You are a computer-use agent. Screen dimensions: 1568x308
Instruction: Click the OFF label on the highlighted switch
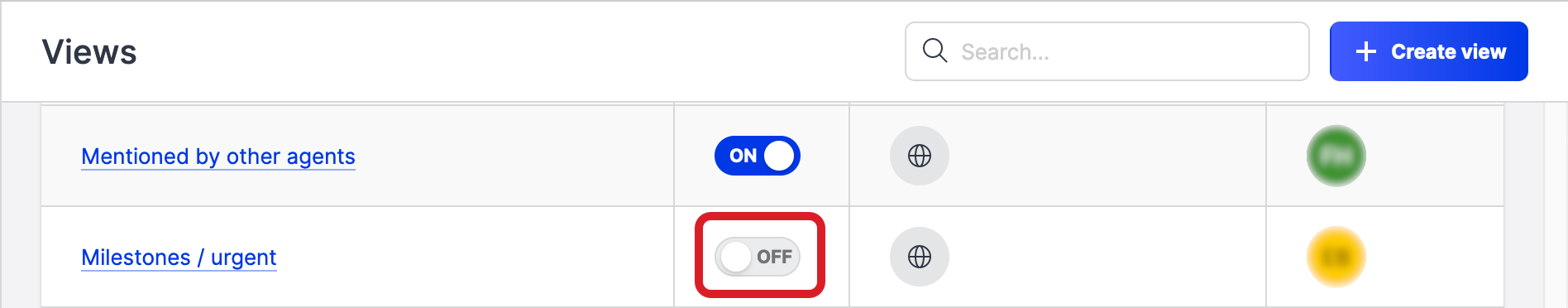point(774,257)
